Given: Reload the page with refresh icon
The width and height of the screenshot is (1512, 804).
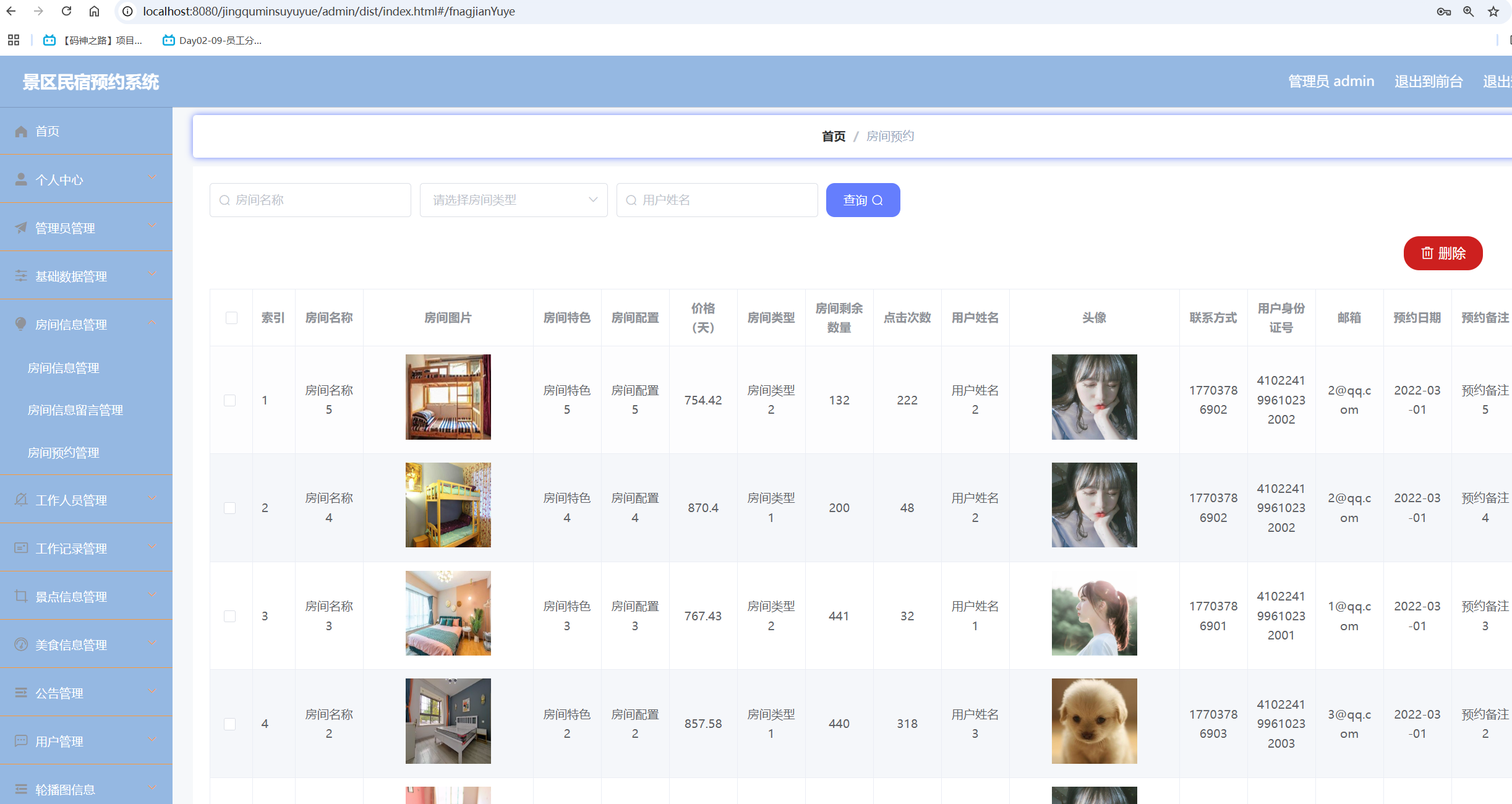Looking at the screenshot, I should (x=66, y=11).
